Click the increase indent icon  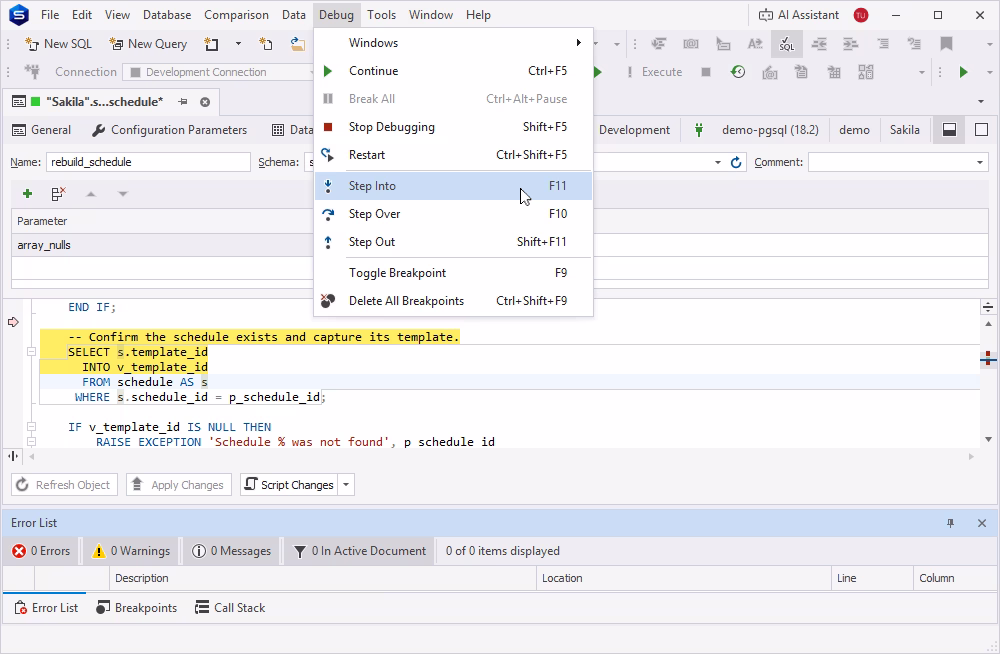[x=850, y=44]
